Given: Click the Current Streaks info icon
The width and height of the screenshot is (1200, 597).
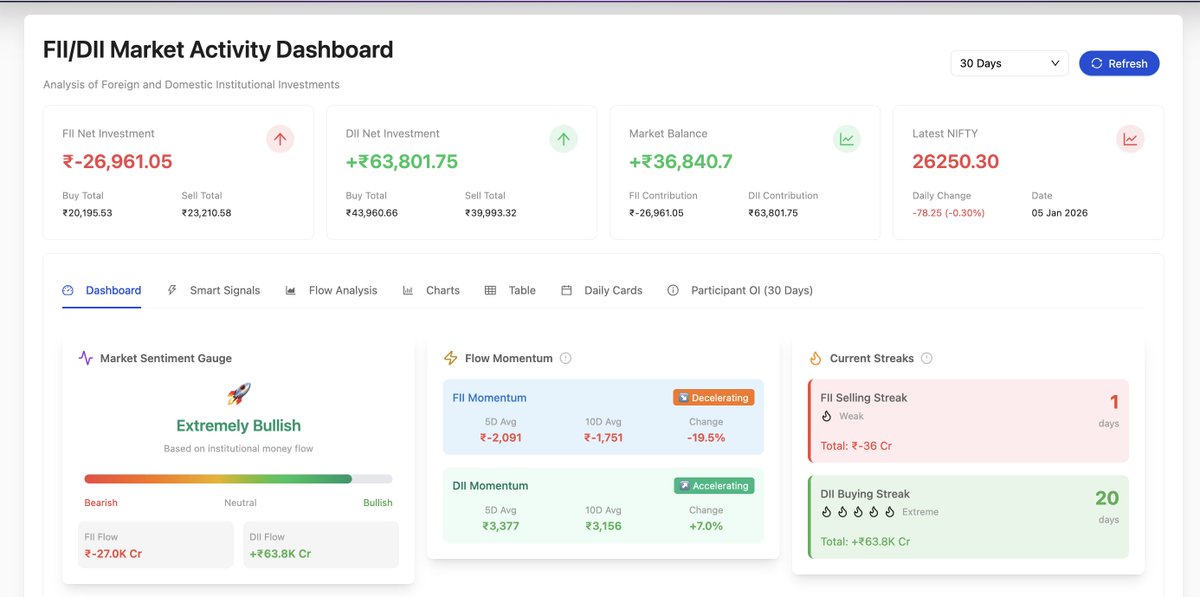Looking at the screenshot, I should pos(927,358).
